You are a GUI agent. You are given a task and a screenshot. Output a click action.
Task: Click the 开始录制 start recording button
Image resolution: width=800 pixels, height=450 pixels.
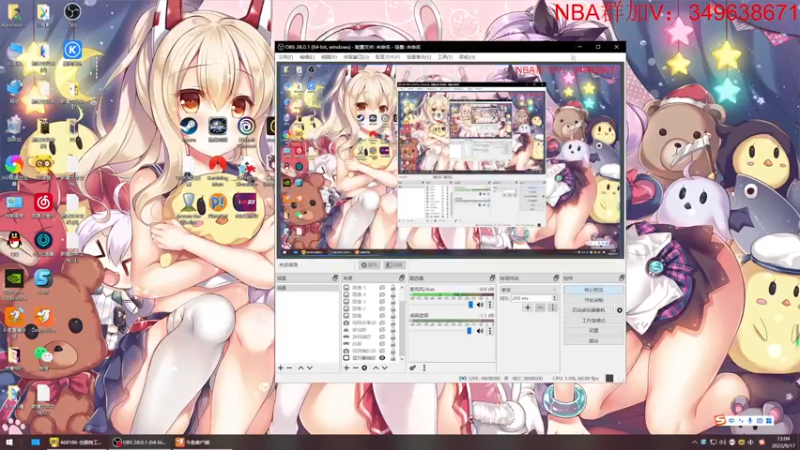[x=593, y=300]
